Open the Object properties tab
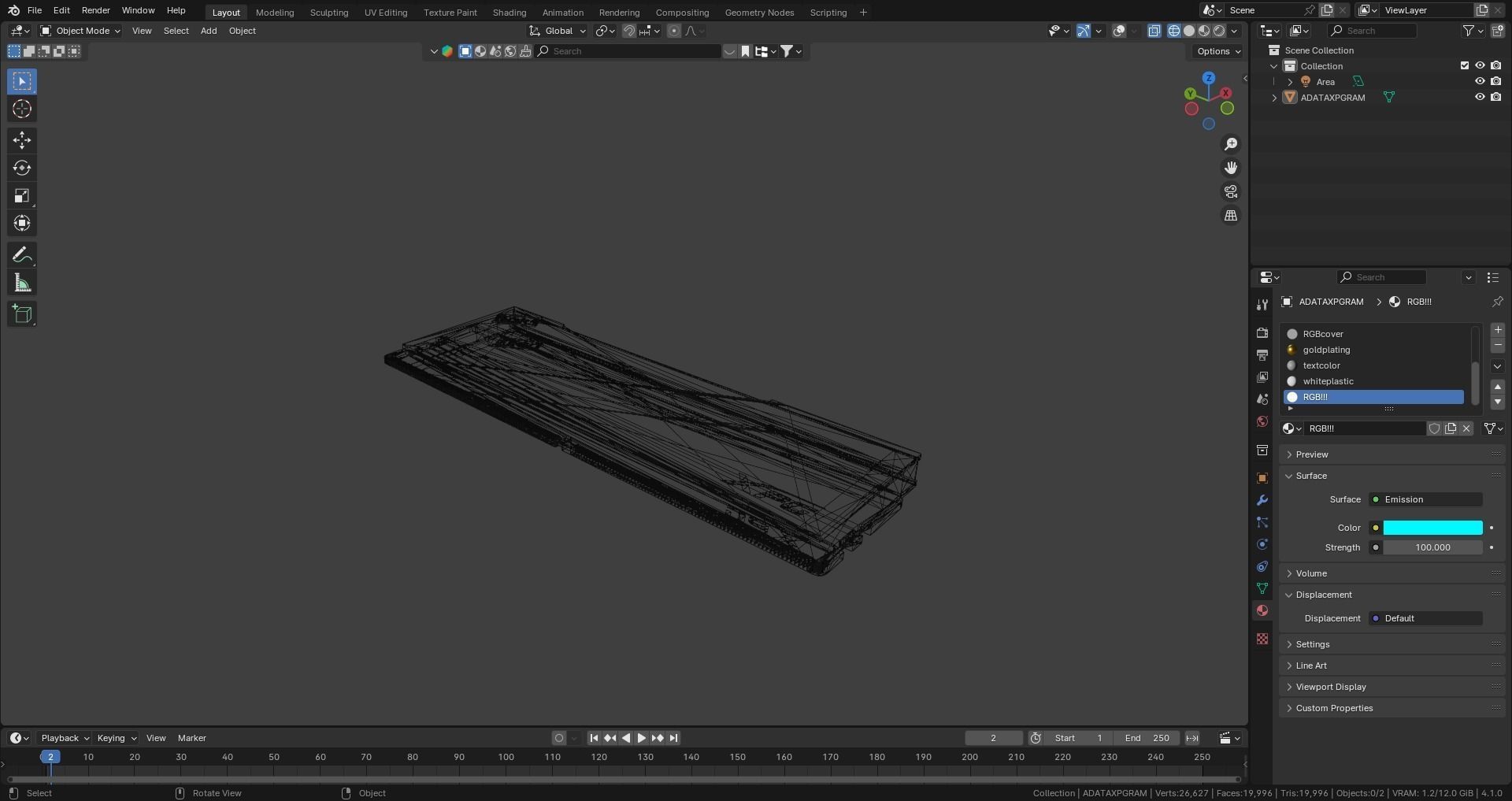 pyautogui.click(x=1262, y=478)
